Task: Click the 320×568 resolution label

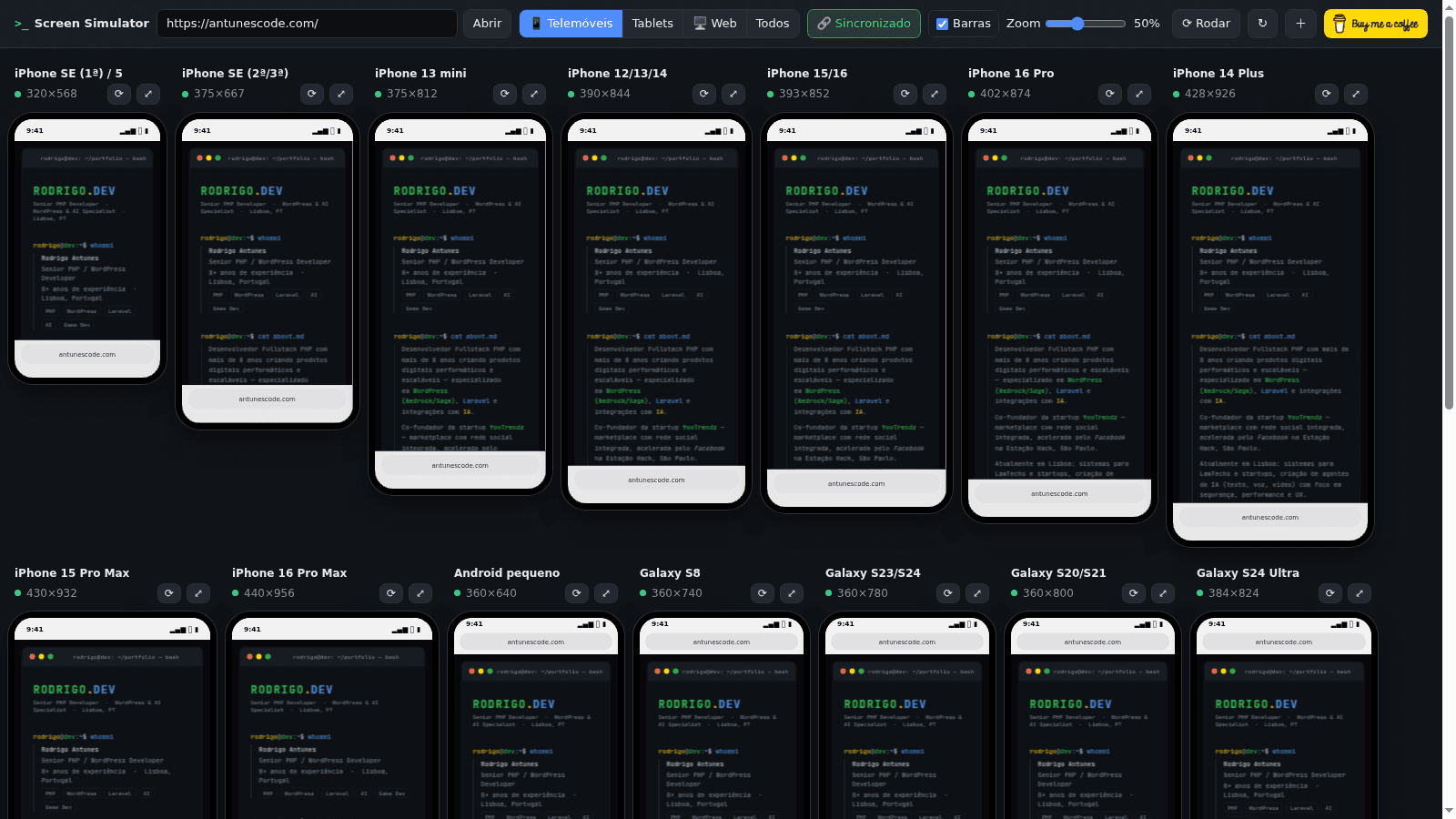Action: [x=52, y=94]
